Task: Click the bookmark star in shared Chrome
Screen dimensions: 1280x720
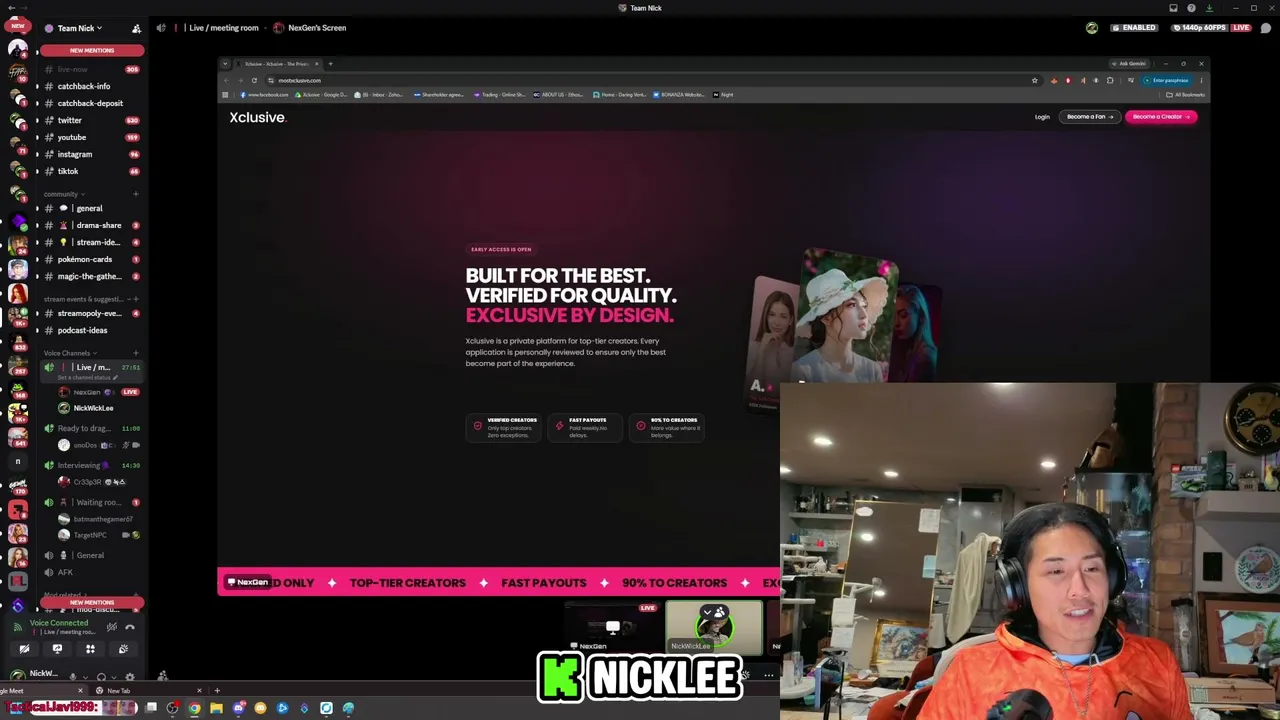Action: 1034,80
